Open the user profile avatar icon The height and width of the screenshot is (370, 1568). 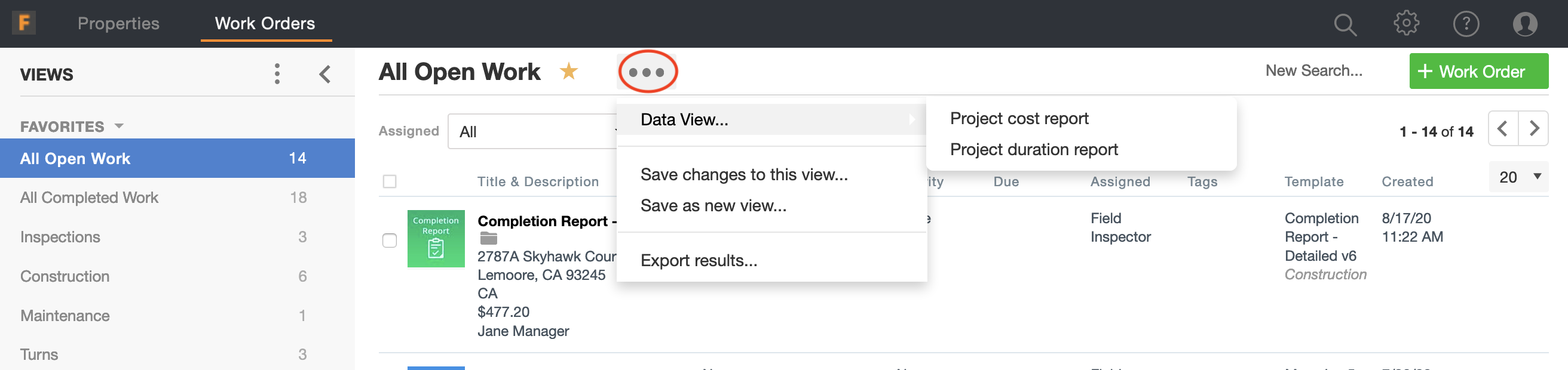coord(1525,24)
